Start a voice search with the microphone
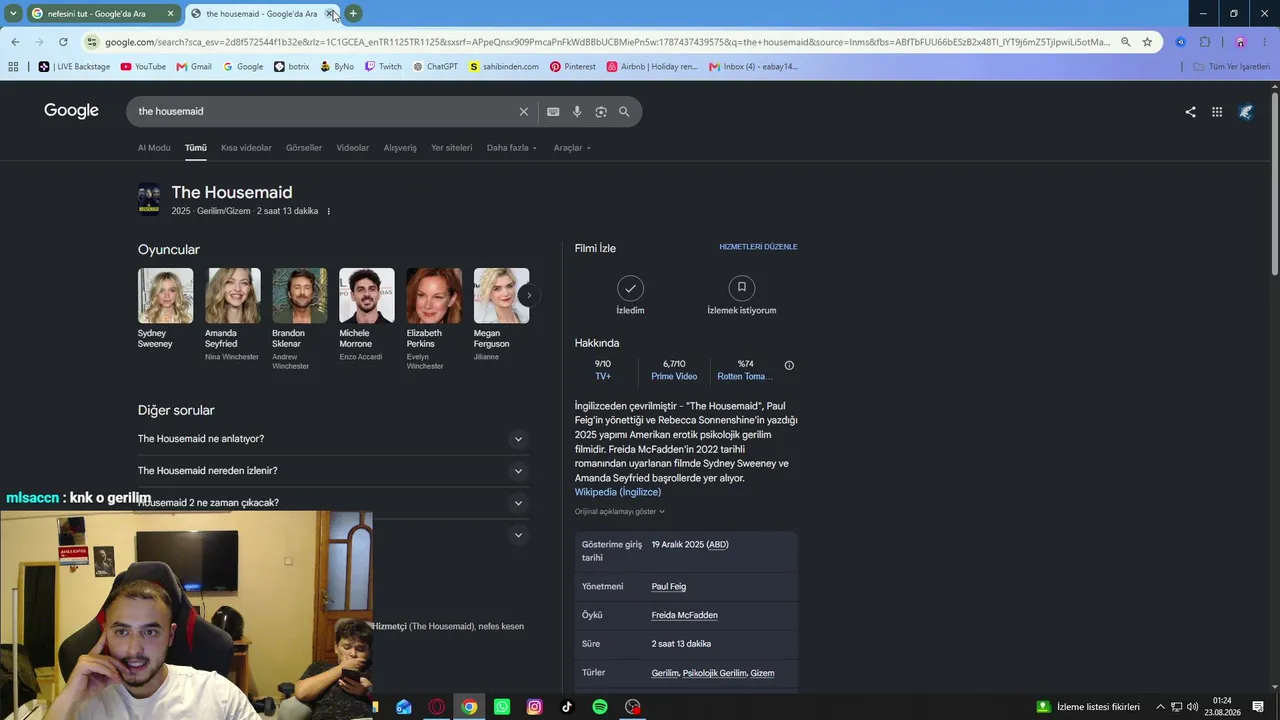Viewport: 1280px width, 720px height. coord(577,112)
